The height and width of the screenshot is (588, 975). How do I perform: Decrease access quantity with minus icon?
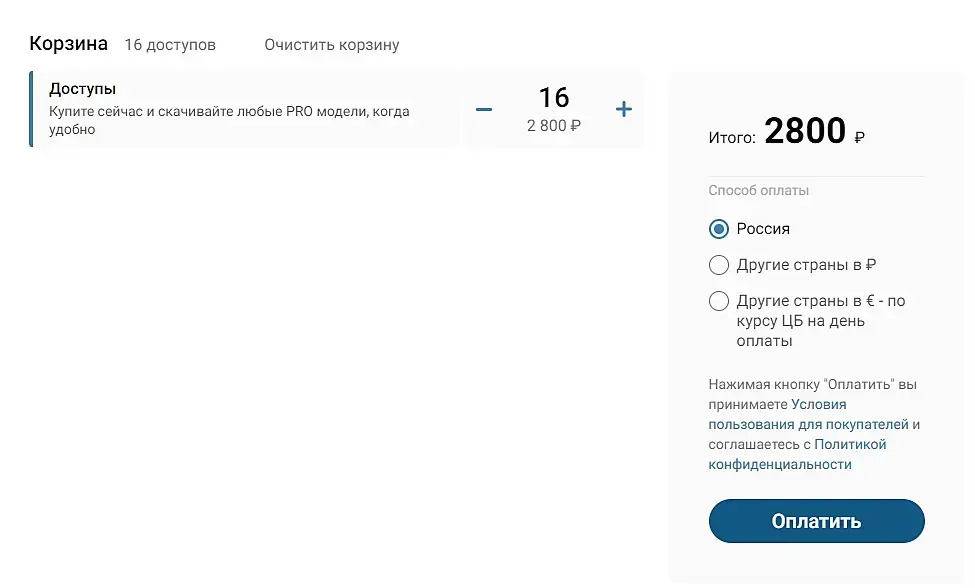click(484, 109)
